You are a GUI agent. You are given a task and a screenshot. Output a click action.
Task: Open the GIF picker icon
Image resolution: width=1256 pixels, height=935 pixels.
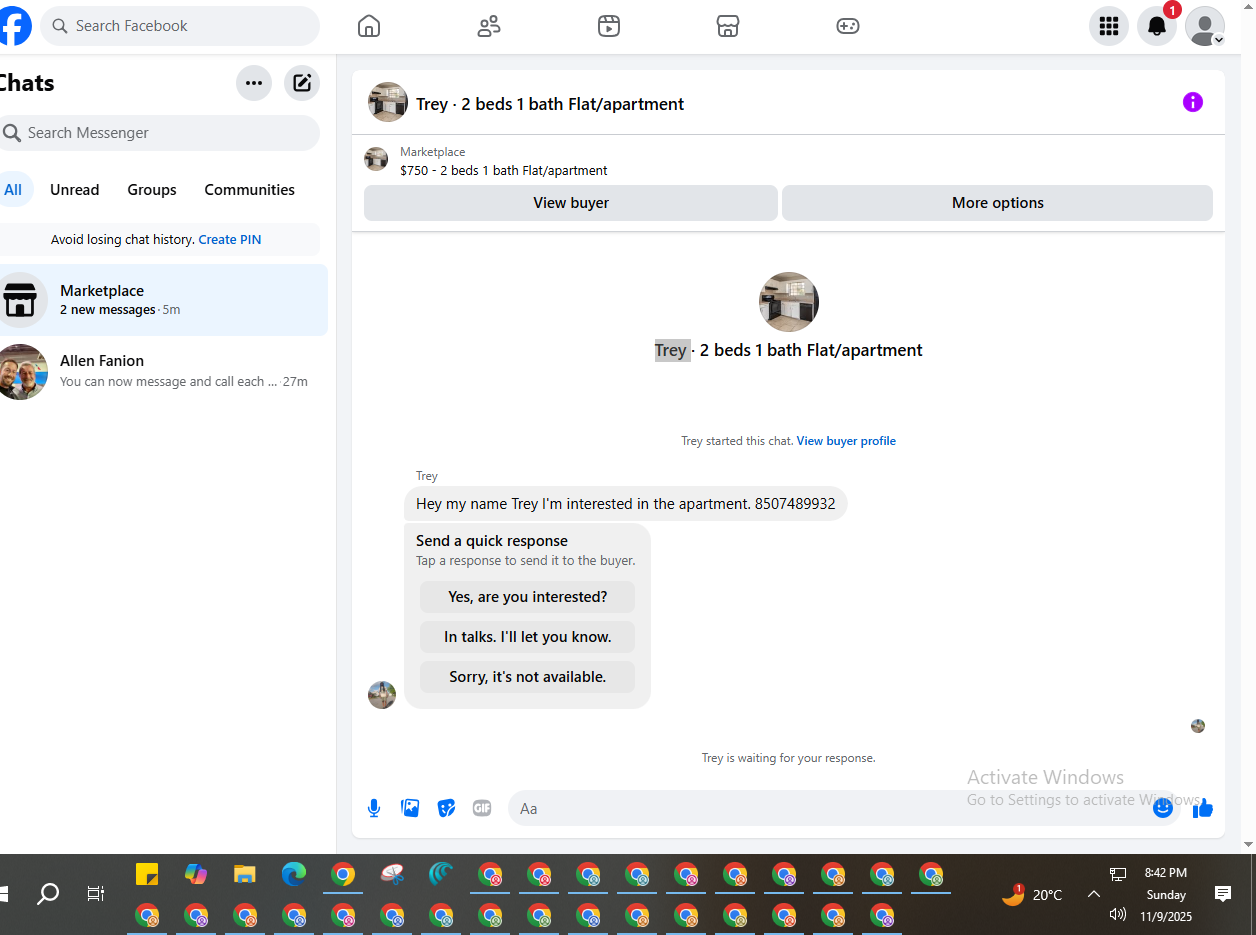(482, 808)
